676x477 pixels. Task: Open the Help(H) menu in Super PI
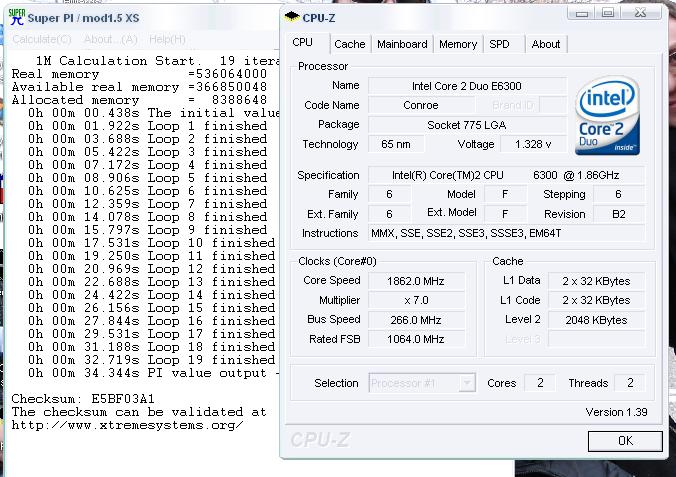[x=167, y=40]
